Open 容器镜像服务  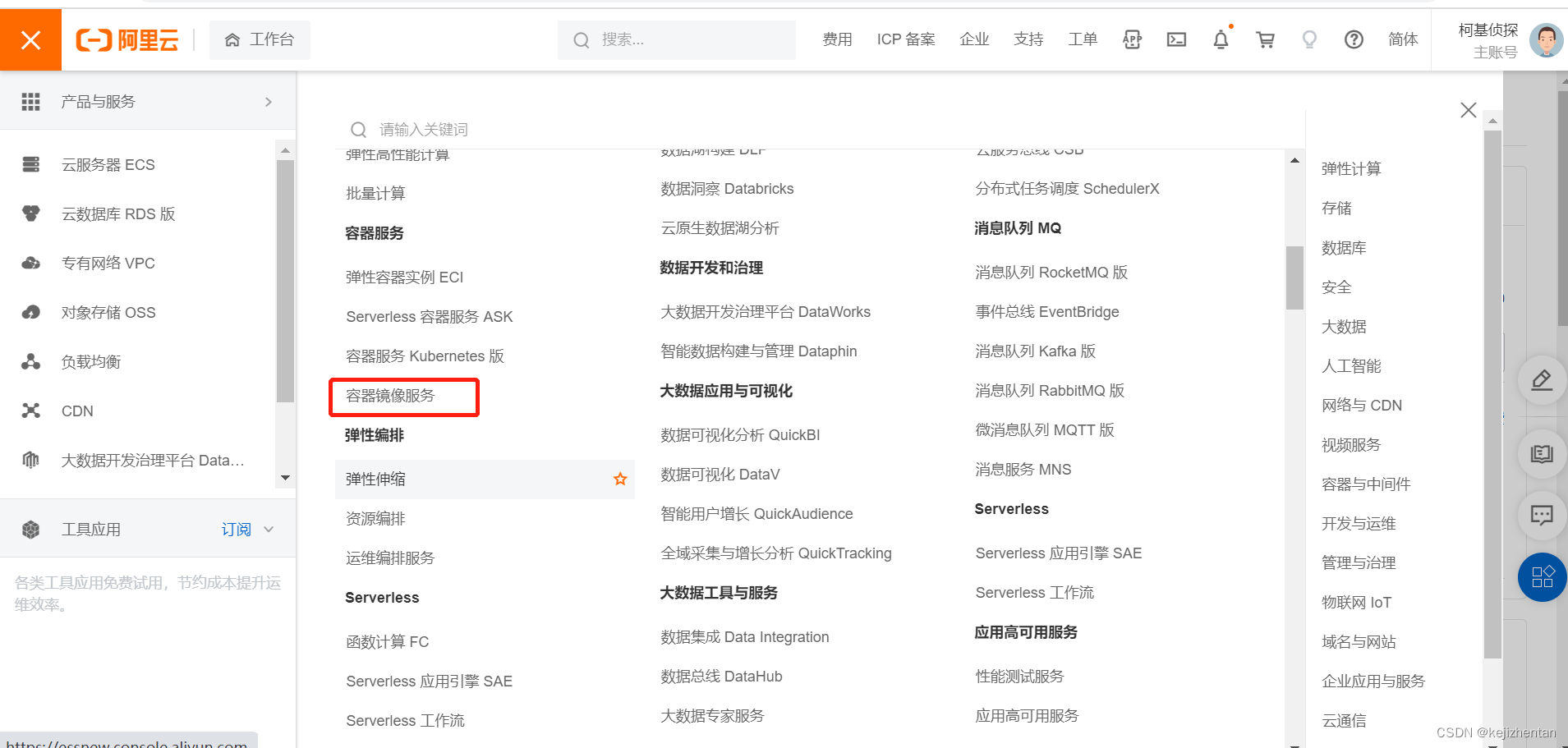390,396
